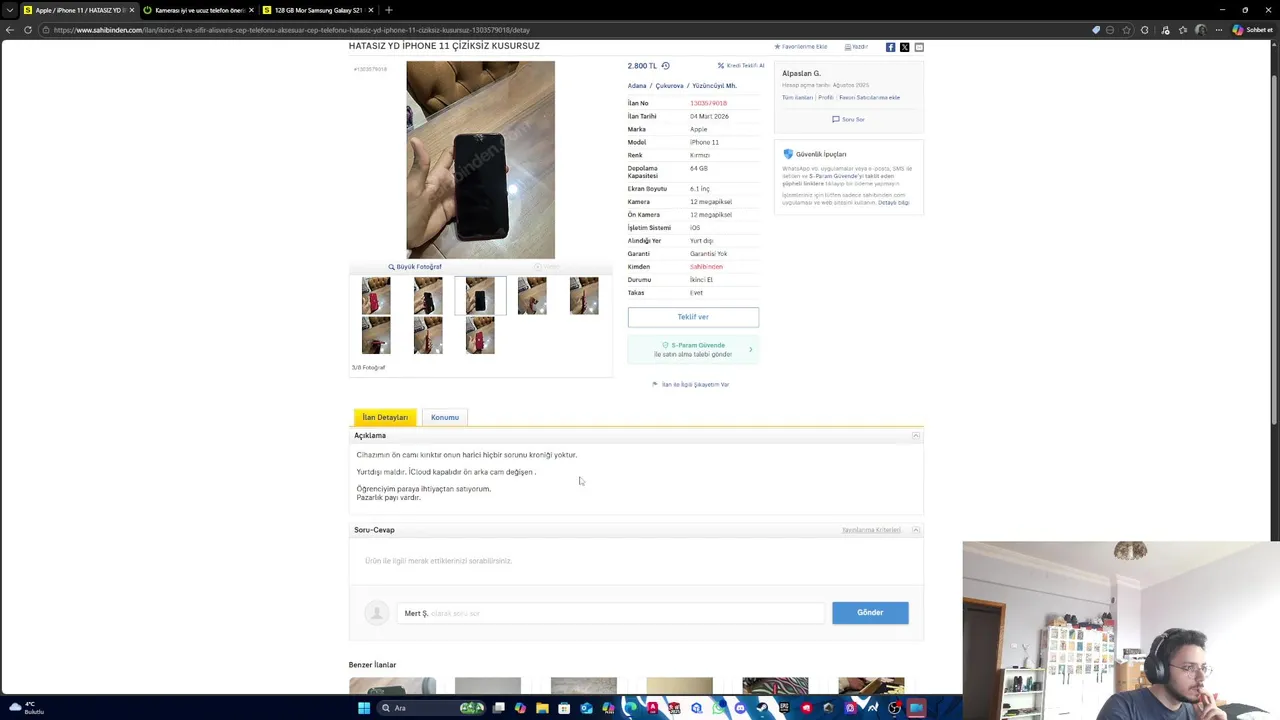Open File Explorer from taskbar
Image resolution: width=1280 pixels, height=720 pixels.
click(542, 708)
